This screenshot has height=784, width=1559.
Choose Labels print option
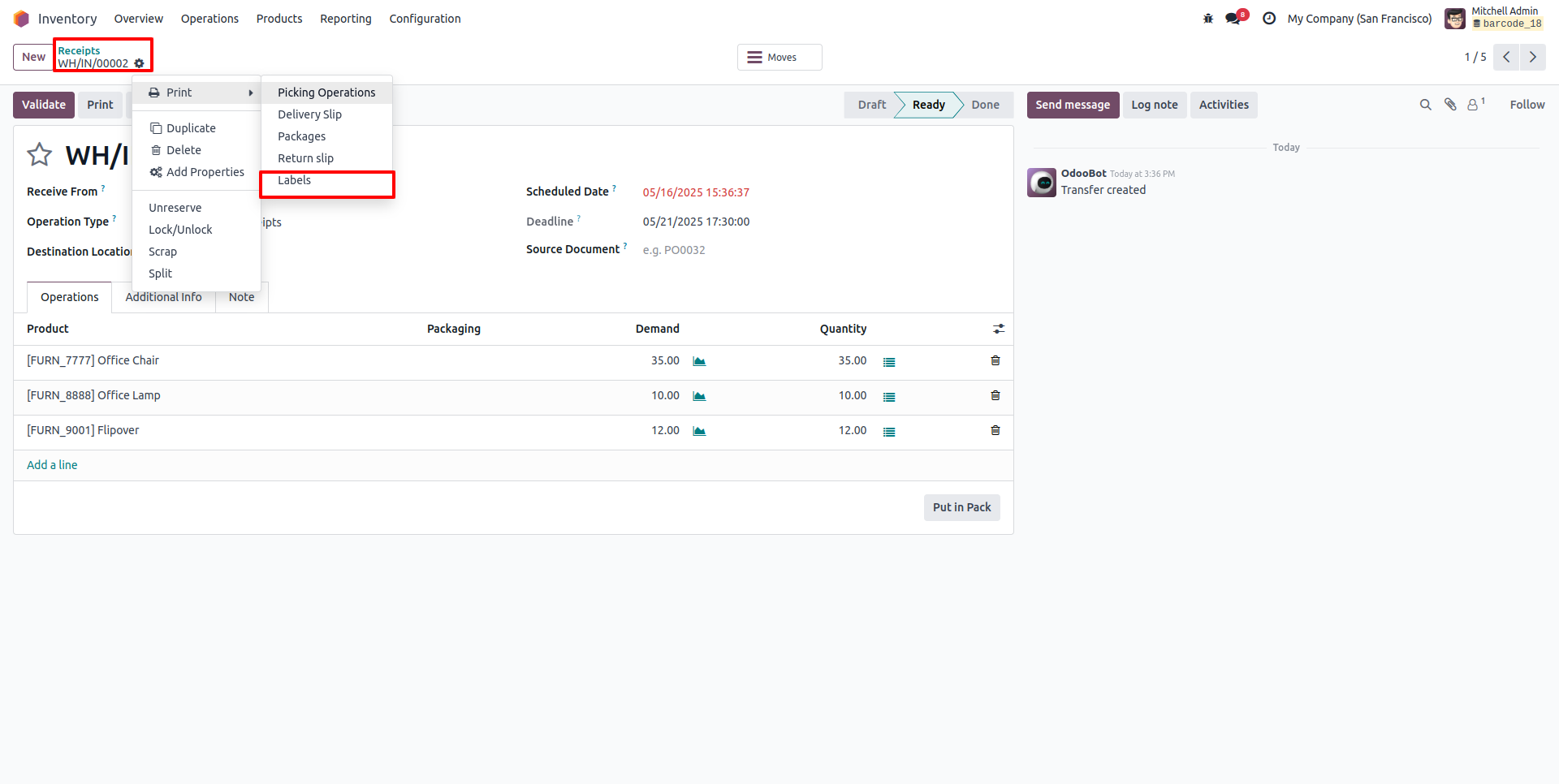(326, 180)
